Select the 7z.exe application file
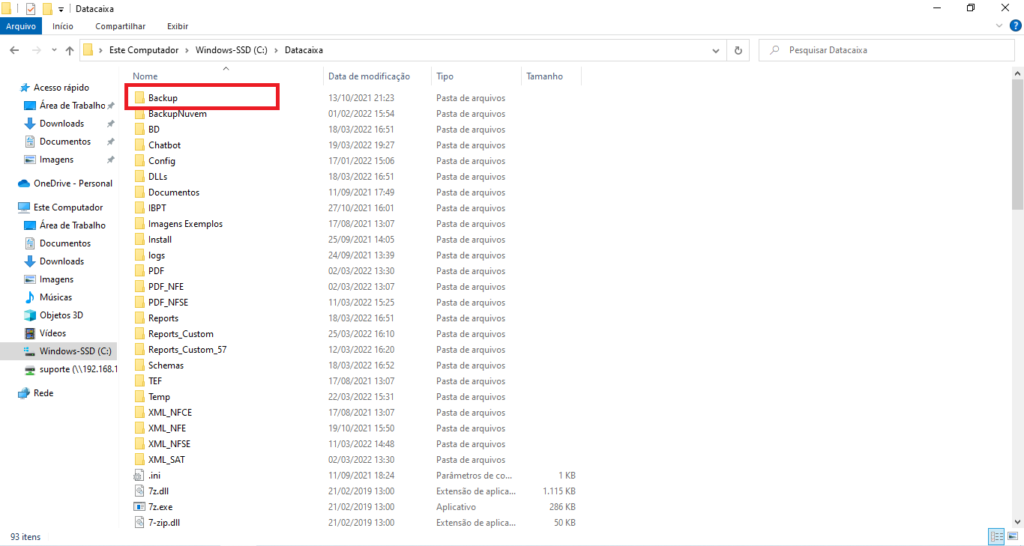Screen dimensions: 1024x546 (x=160, y=507)
